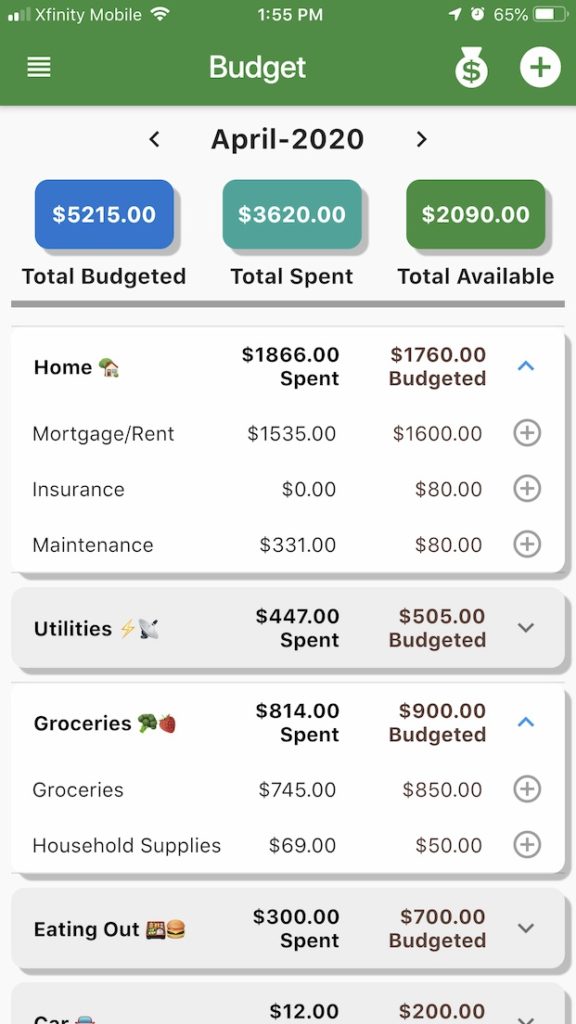Open the hamburger menu icon
Screen dimensions: 576x1024
[x=39, y=67]
